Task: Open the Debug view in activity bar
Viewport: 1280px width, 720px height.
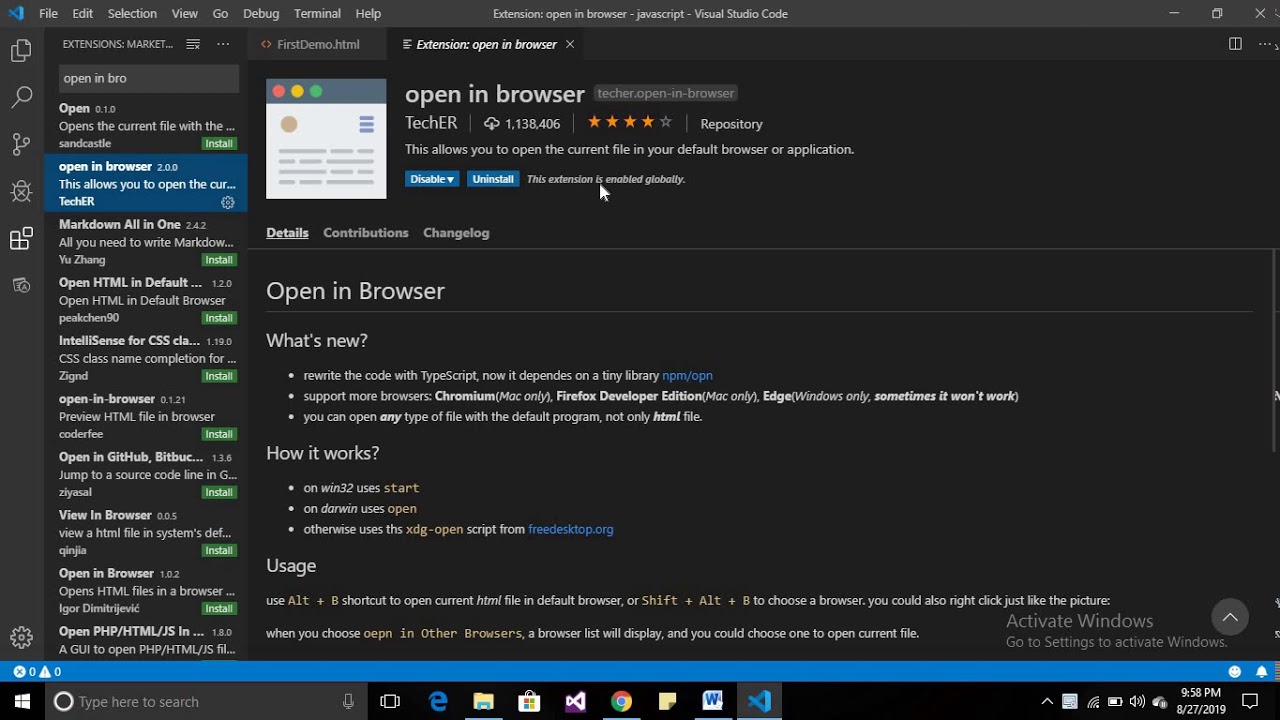Action: tap(21, 191)
